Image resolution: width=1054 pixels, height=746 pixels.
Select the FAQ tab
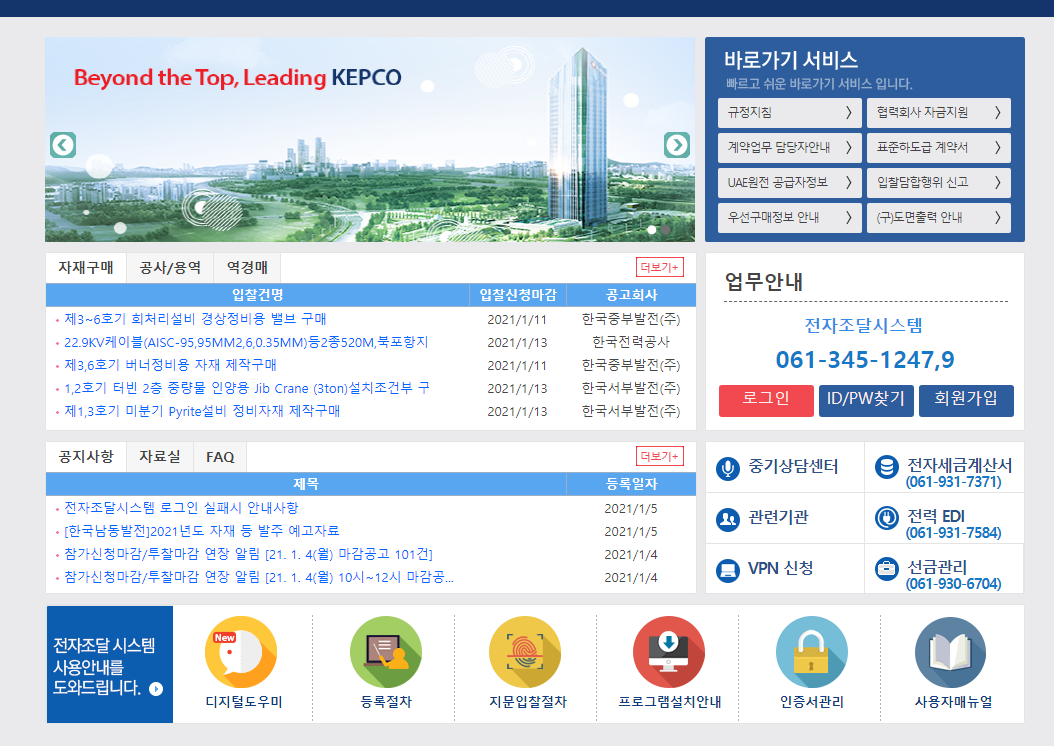220,457
